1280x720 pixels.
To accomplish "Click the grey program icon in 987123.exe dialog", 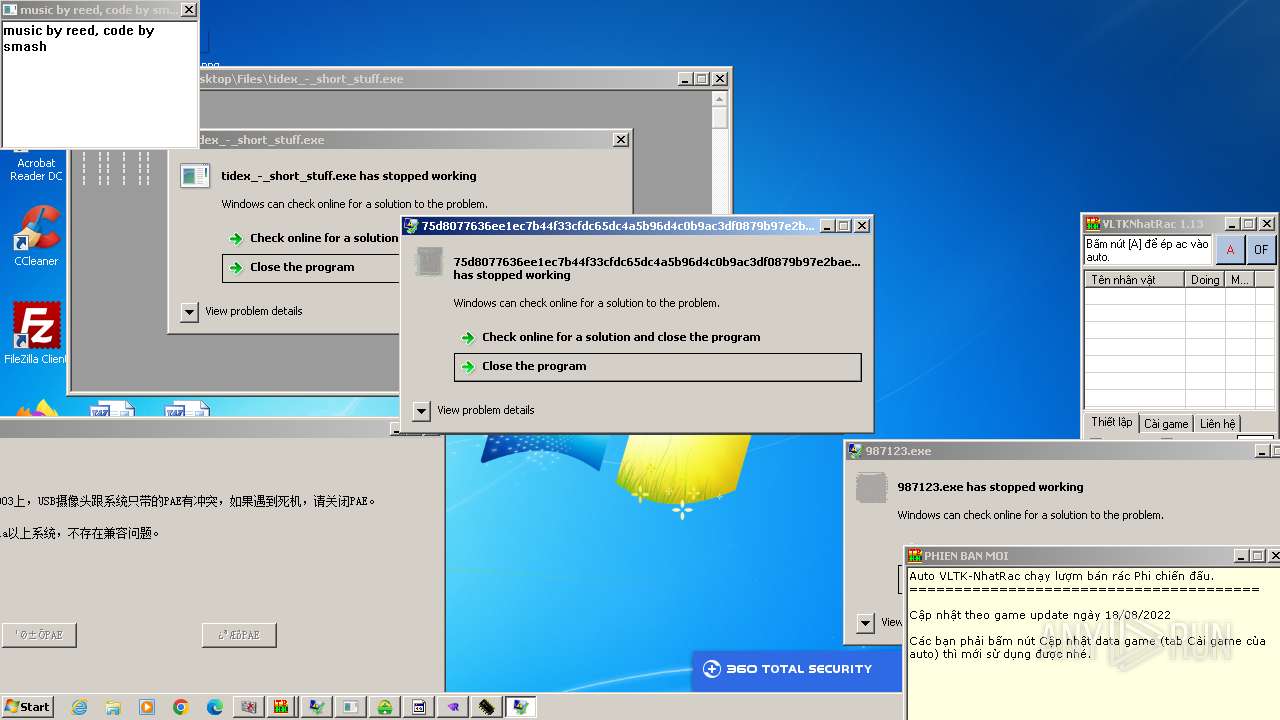I will pyautogui.click(x=872, y=488).
